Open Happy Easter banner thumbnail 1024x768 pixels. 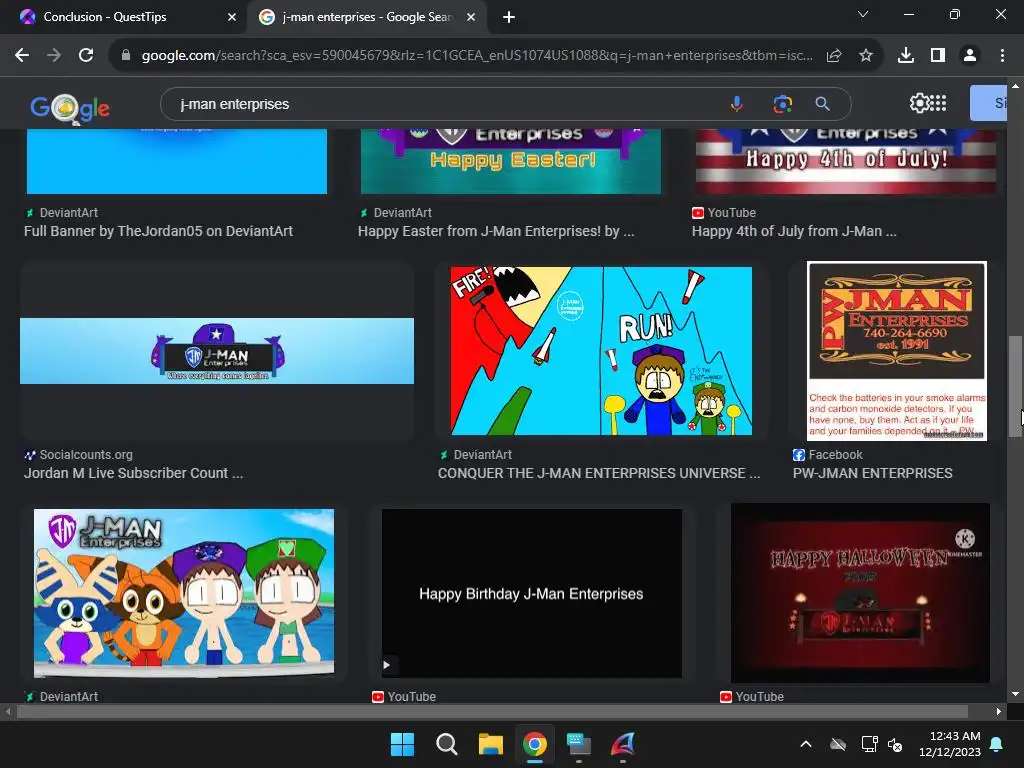pyautogui.click(x=511, y=161)
